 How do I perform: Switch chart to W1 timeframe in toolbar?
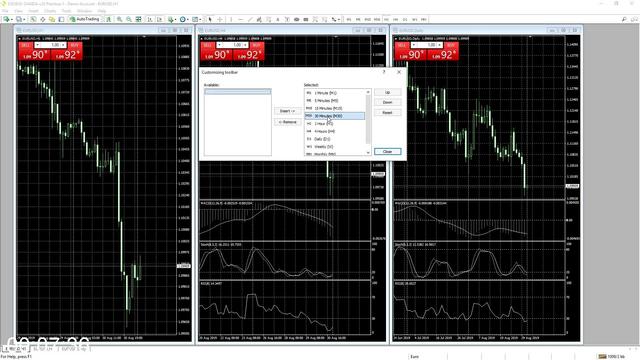(x=414, y=19)
